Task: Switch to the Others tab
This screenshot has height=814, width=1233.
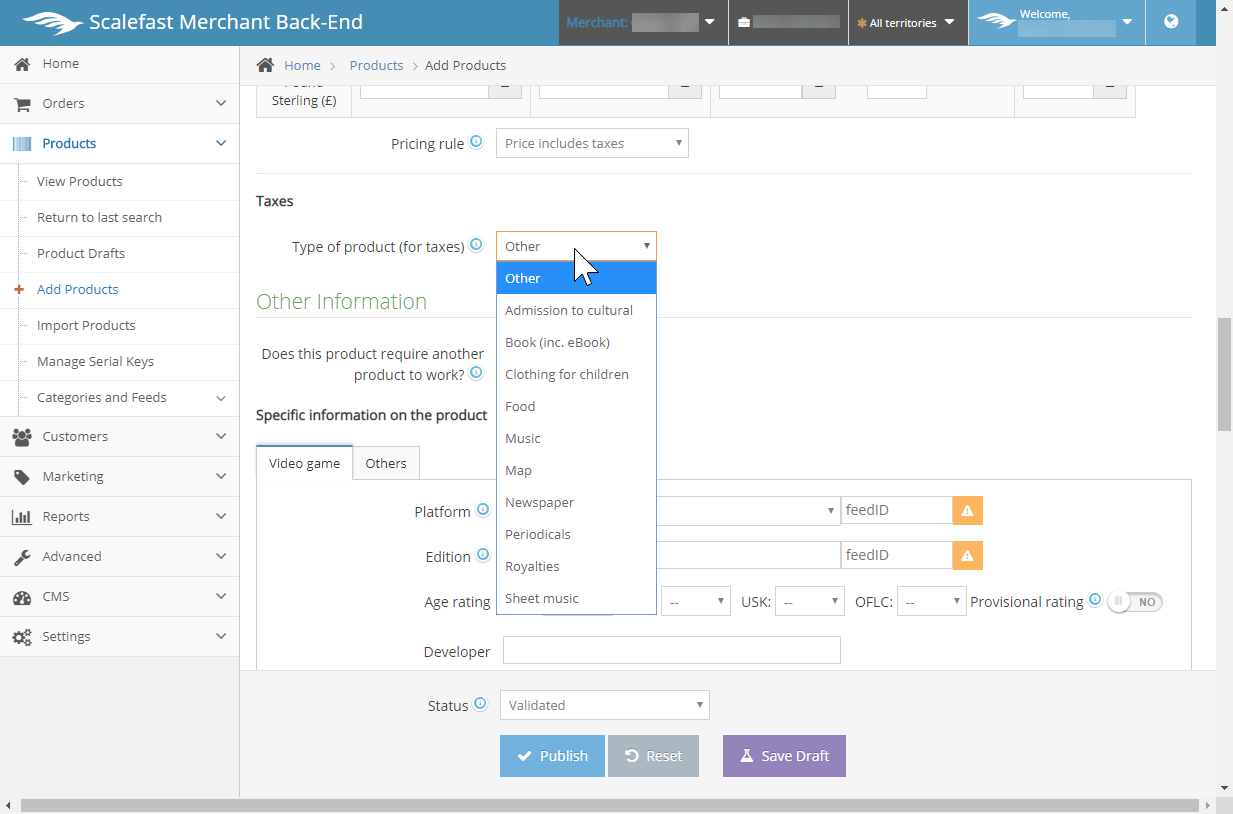Action: click(386, 463)
